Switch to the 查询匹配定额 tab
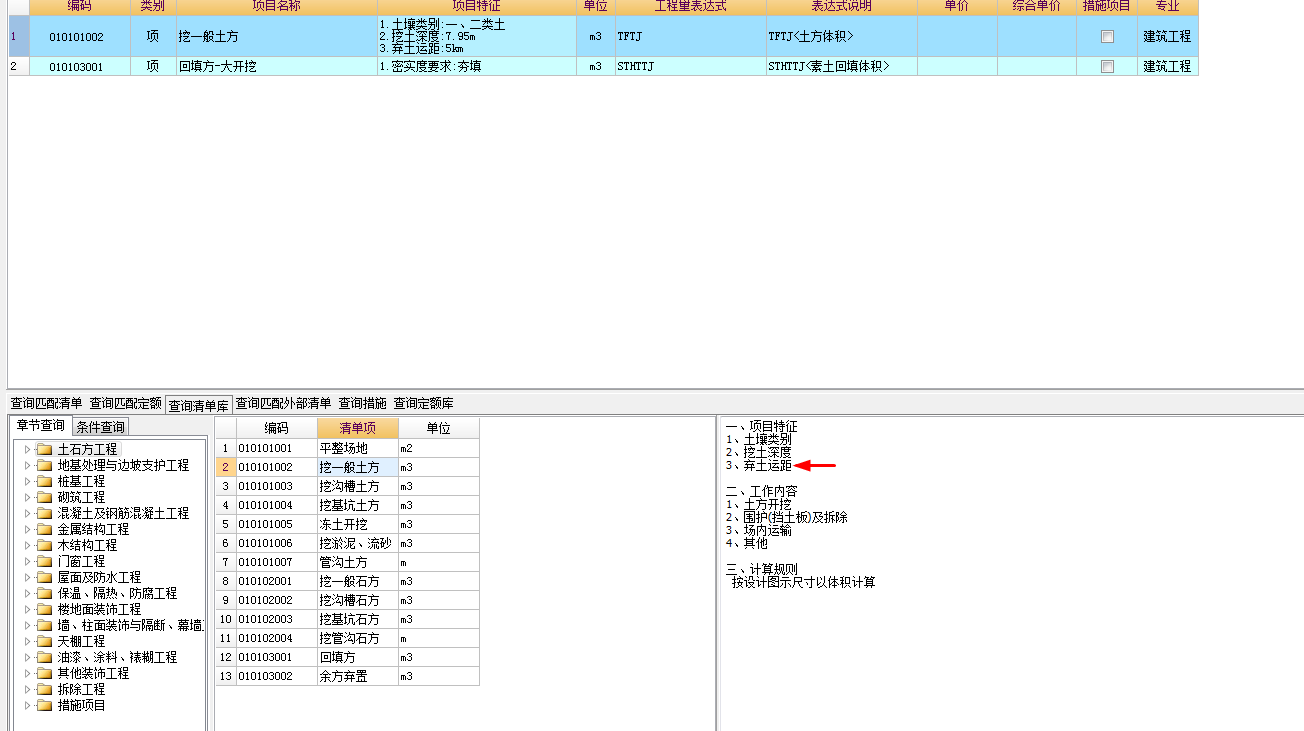This screenshot has height=731, width=1304. (125, 403)
